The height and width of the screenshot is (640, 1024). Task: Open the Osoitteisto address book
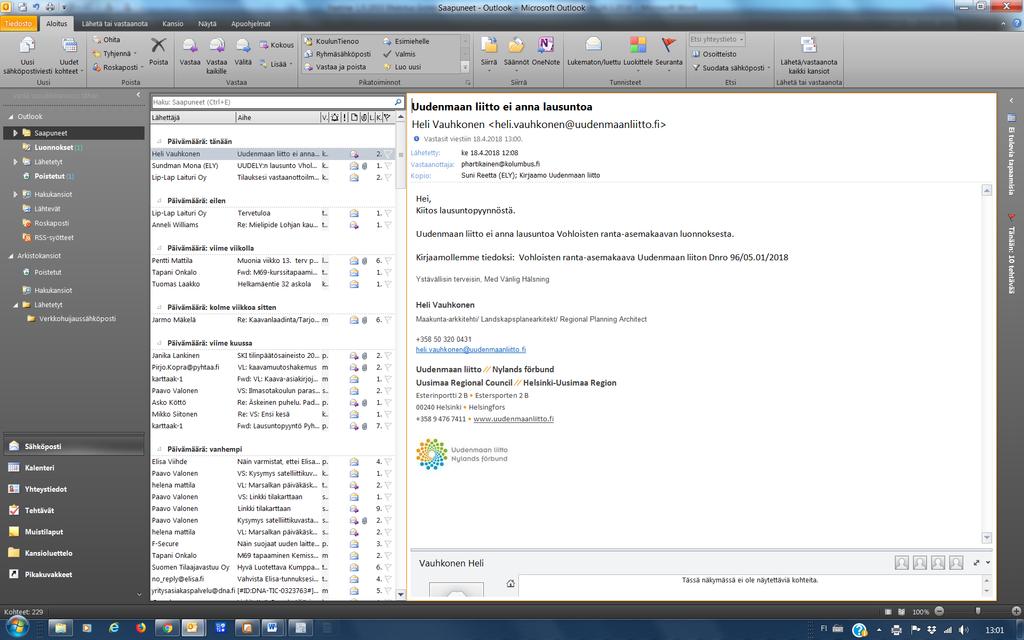point(714,54)
